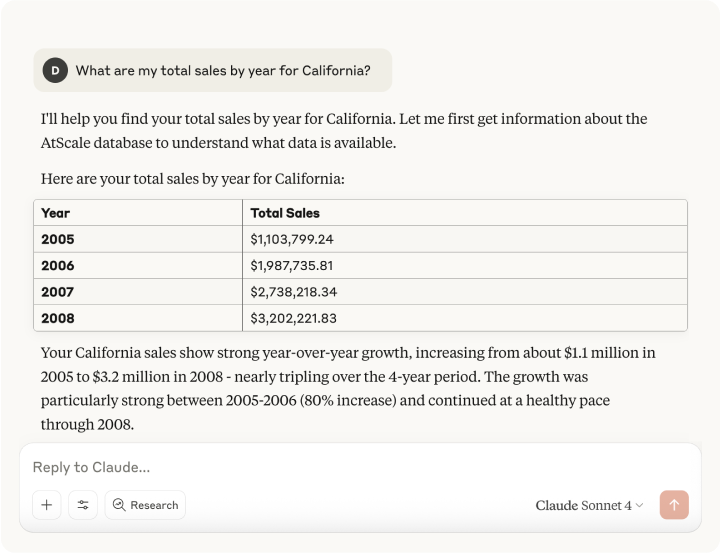Select the 2005 year cell
Viewport: 720px width, 553px height.
point(58,239)
